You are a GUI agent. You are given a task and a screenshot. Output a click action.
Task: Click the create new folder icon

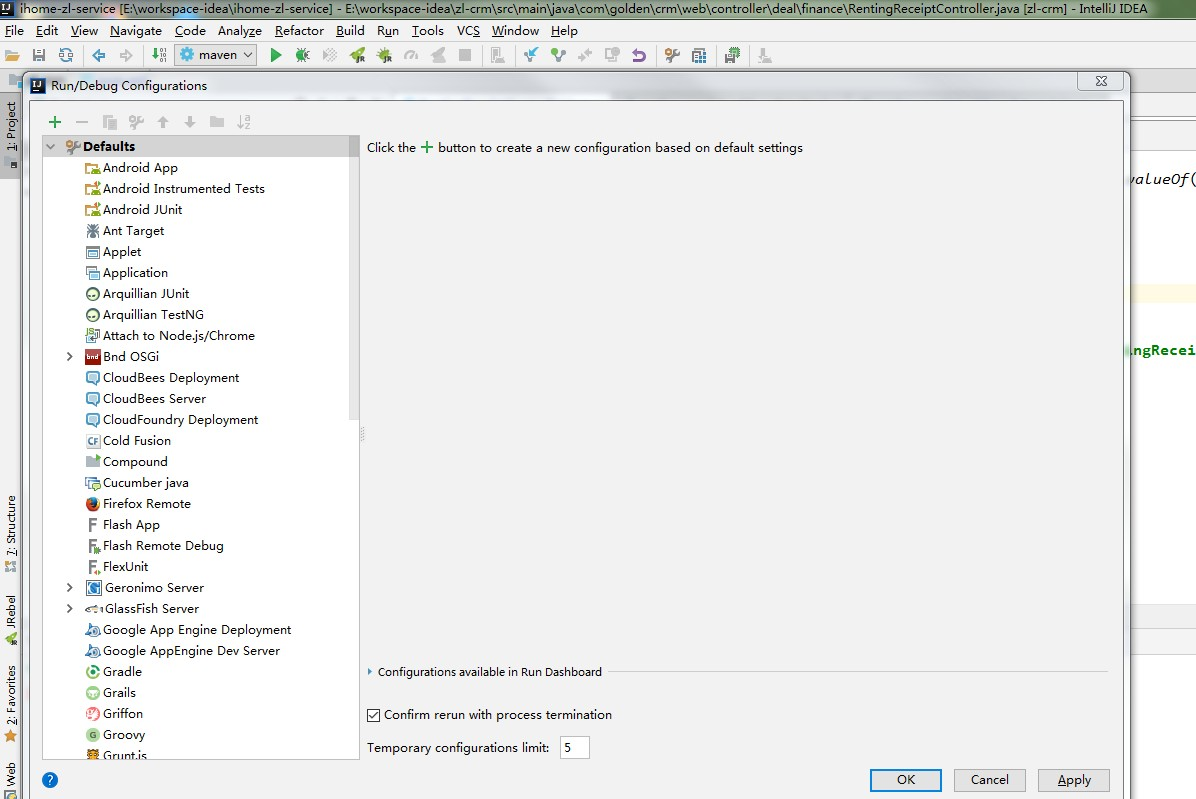point(217,122)
